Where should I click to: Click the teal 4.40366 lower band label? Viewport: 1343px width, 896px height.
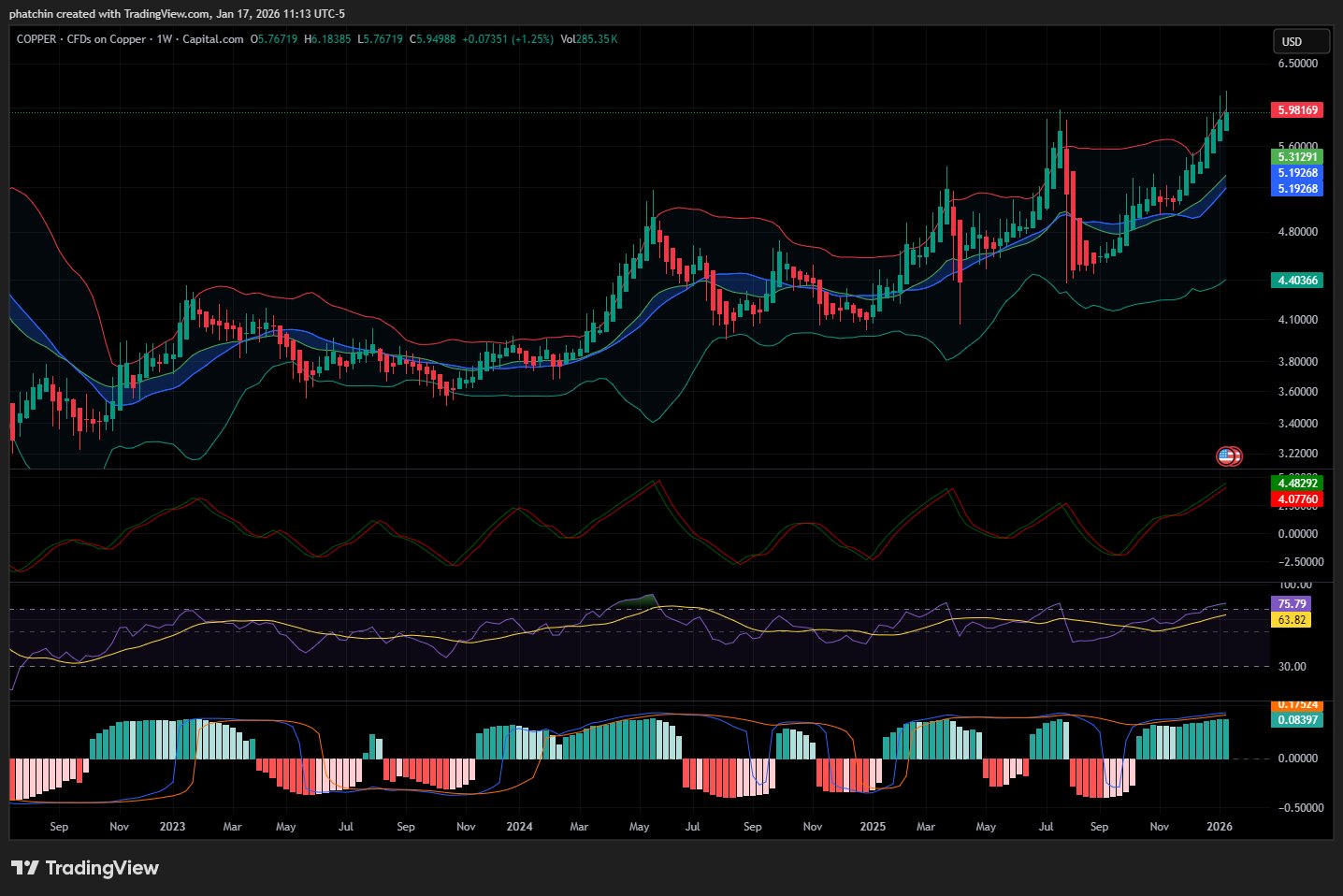1297,281
